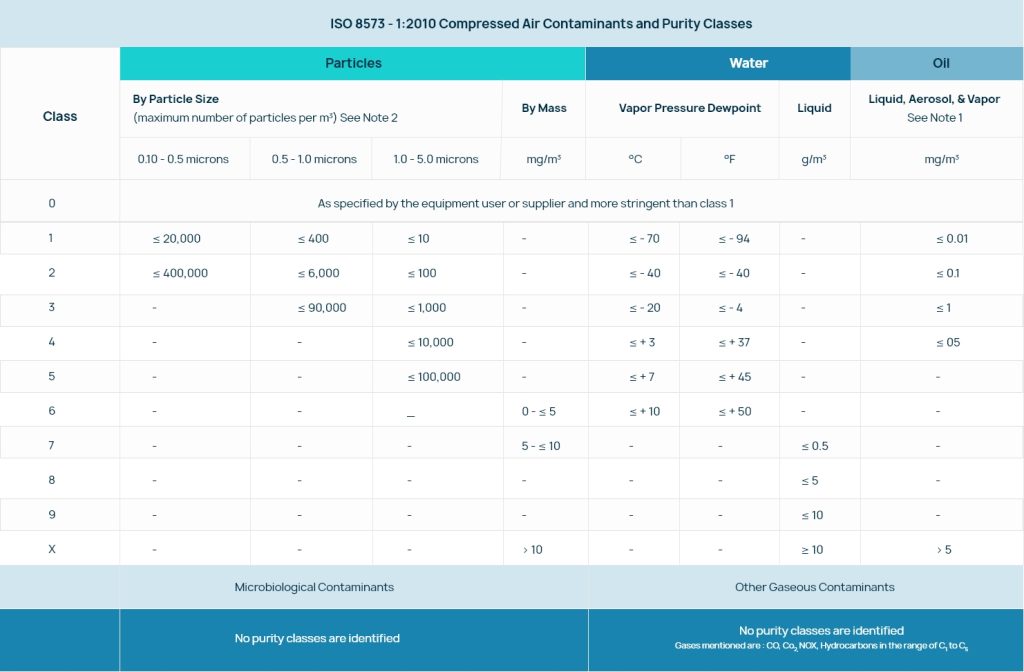The width and height of the screenshot is (1024, 672).
Task: Click the Oil column group header
Action: click(x=940, y=63)
